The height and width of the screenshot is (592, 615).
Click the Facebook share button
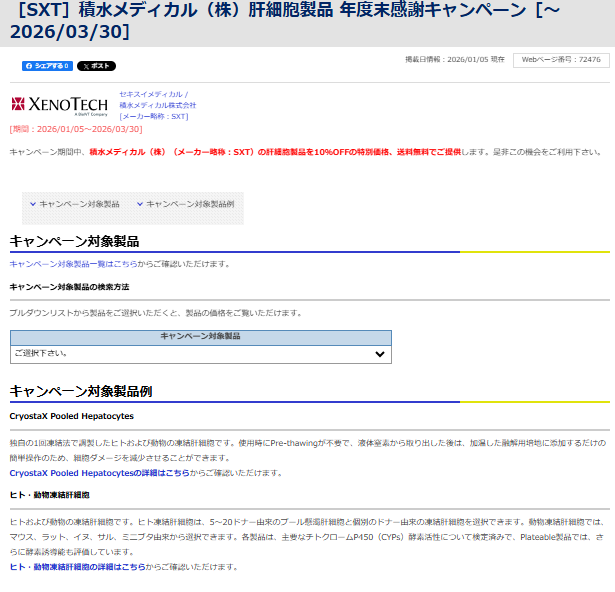click(x=46, y=66)
